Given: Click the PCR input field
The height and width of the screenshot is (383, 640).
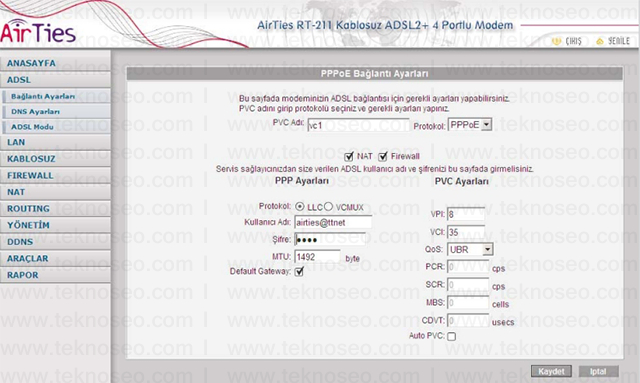Looking at the screenshot, I should click(468, 267).
